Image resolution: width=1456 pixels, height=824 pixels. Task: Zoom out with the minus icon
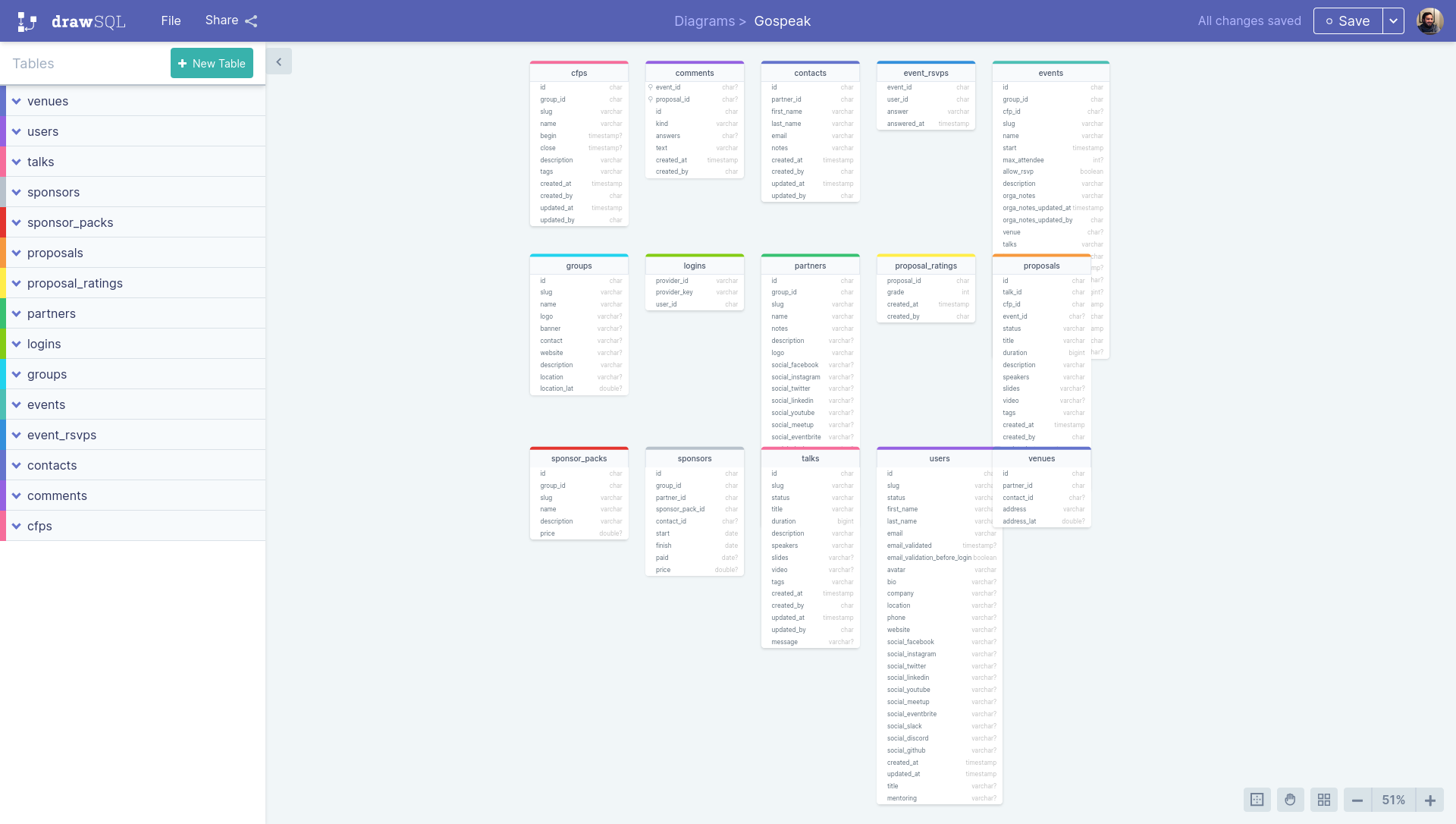click(1357, 800)
